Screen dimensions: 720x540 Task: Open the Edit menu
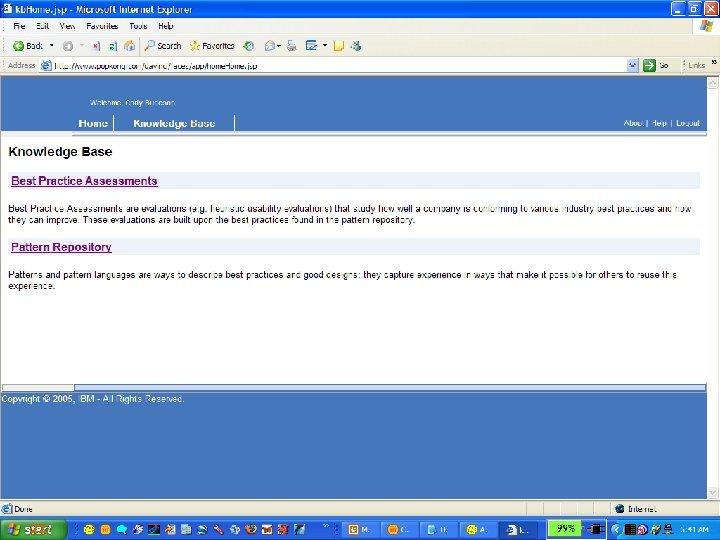(x=42, y=26)
